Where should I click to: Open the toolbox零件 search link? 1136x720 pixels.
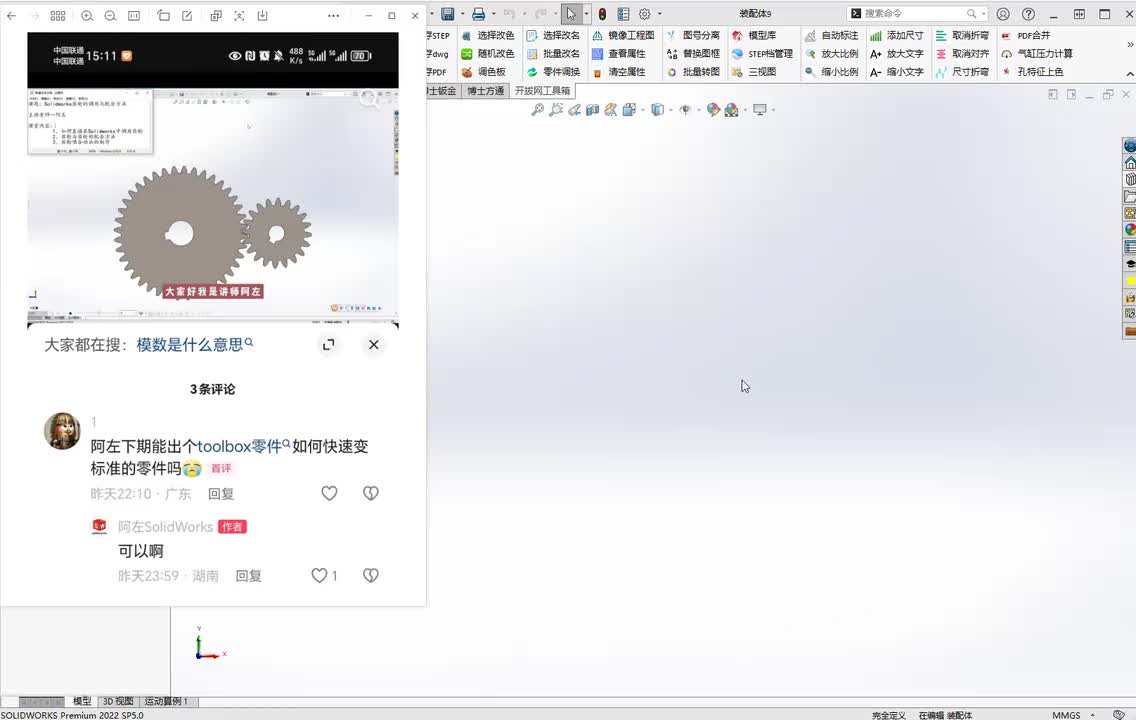243,446
